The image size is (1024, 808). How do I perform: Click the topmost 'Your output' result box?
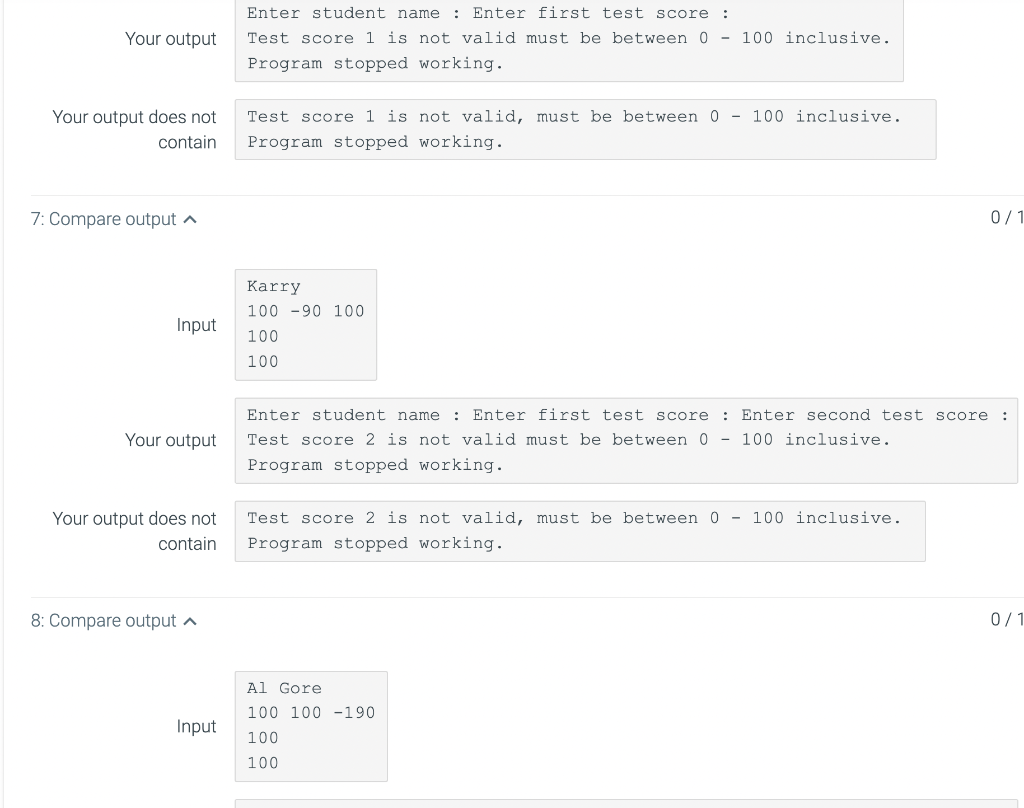pos(568,40)
